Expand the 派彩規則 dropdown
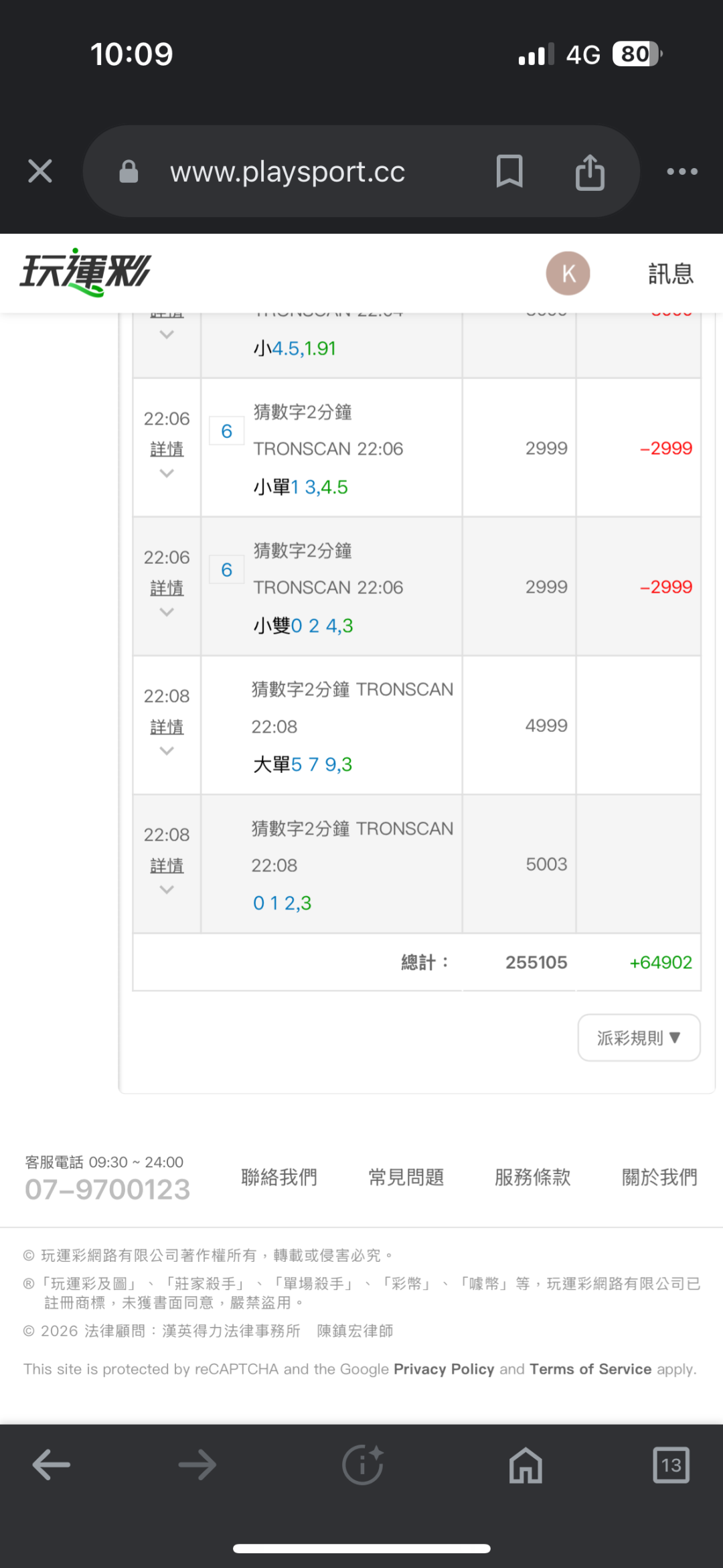This screenshot has width=723, height=1568. pos(639,1038)
